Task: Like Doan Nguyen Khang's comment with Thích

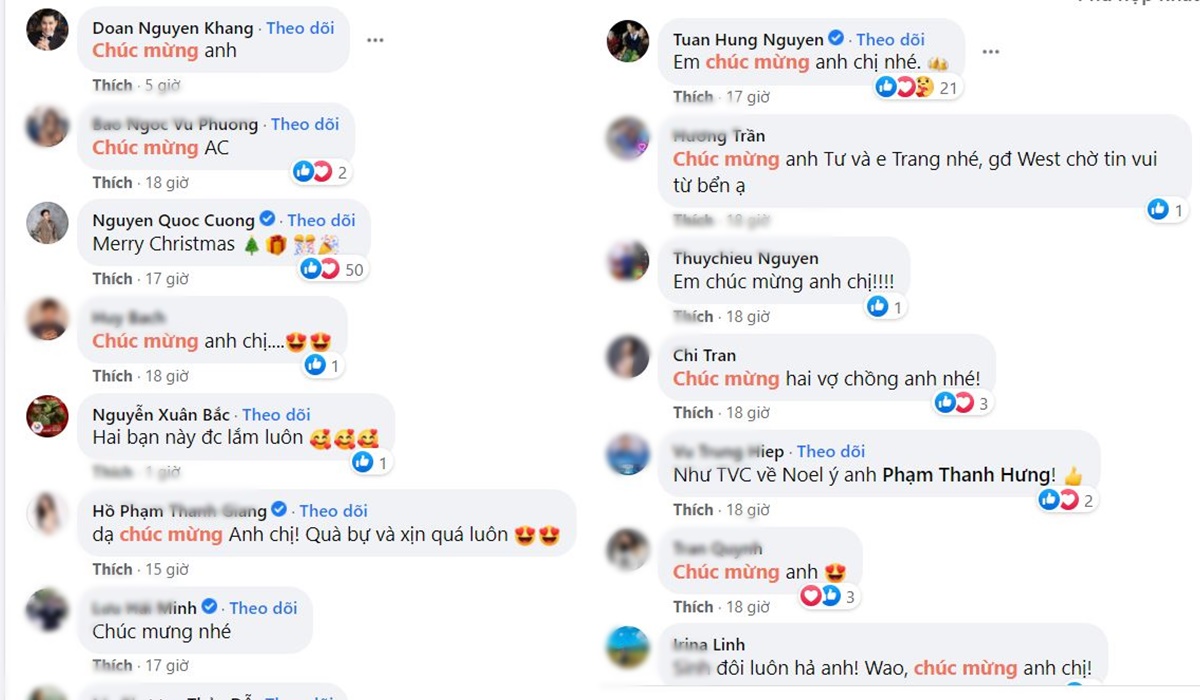Action: point(112,86)
